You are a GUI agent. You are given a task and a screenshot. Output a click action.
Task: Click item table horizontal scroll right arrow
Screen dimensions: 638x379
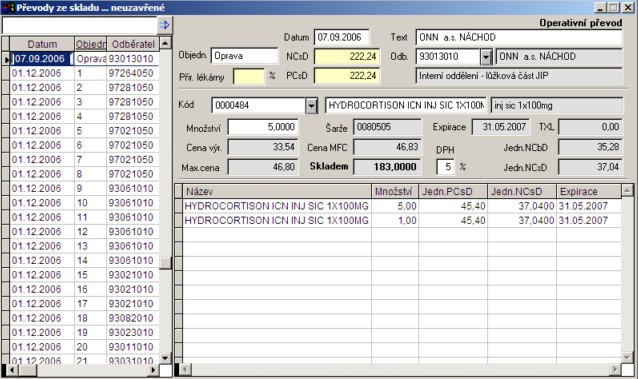[x=616, y=369]
